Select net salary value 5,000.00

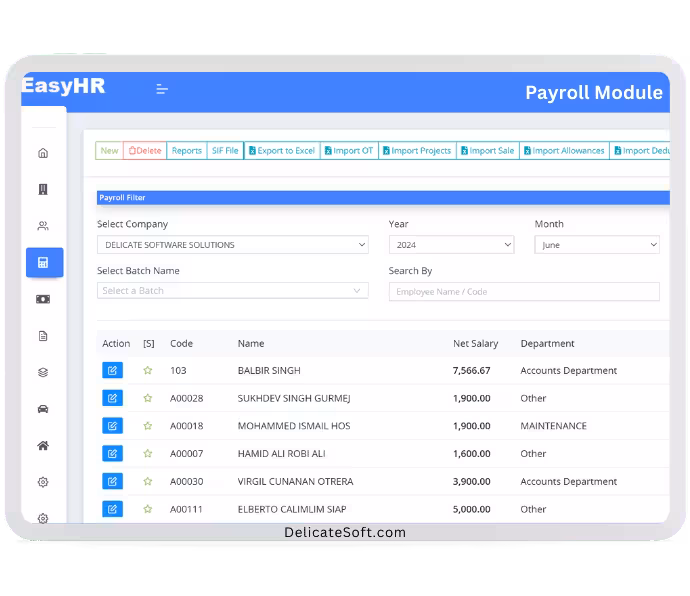tap(471, 509)
